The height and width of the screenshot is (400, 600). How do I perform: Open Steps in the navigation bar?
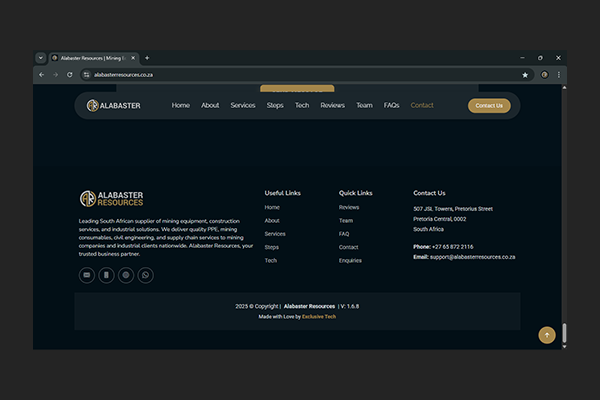click(x=275, y=105)
